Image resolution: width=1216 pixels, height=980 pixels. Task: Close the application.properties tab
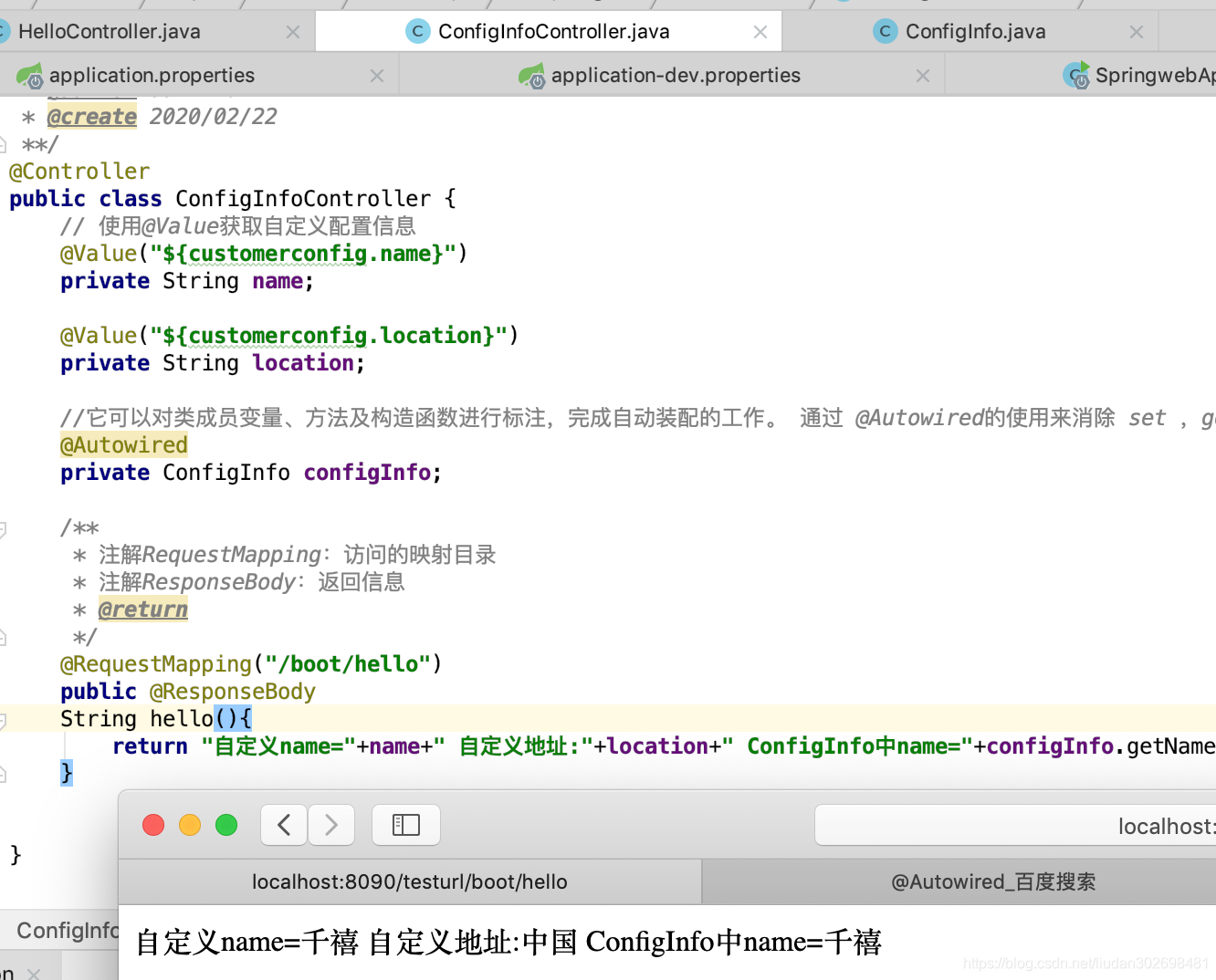click(376, 75)
